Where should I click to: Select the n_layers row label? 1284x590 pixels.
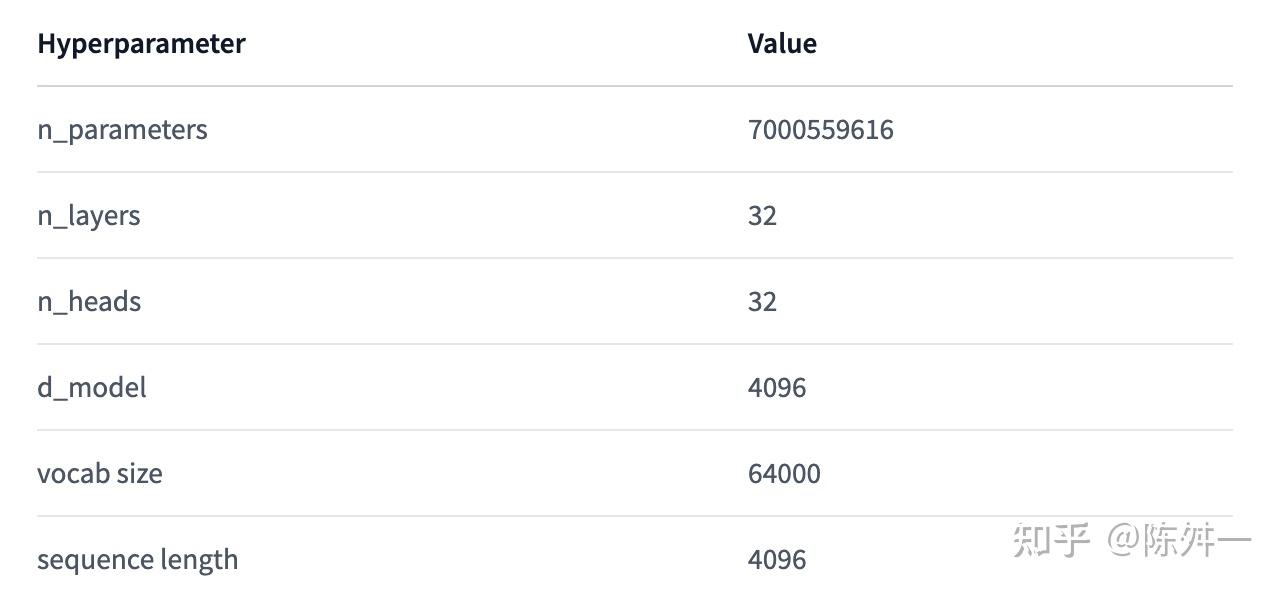(x=88, y=217)
